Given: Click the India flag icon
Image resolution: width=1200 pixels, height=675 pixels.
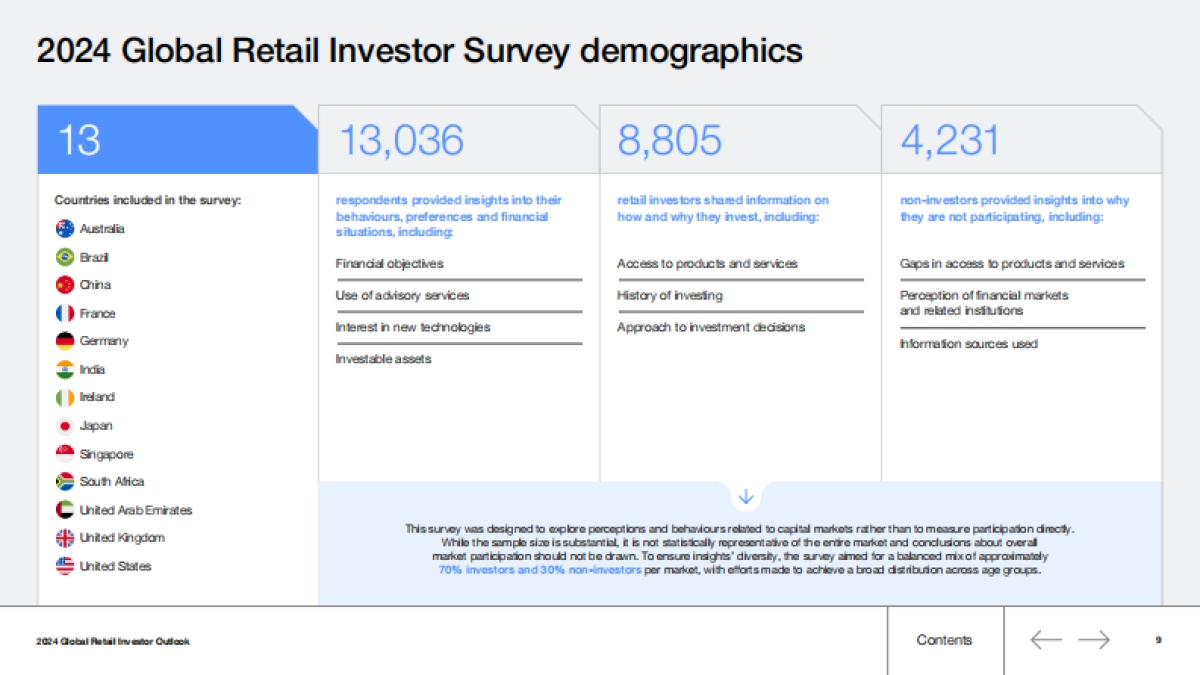Looking at the screenshot, I should coord(65,369).
